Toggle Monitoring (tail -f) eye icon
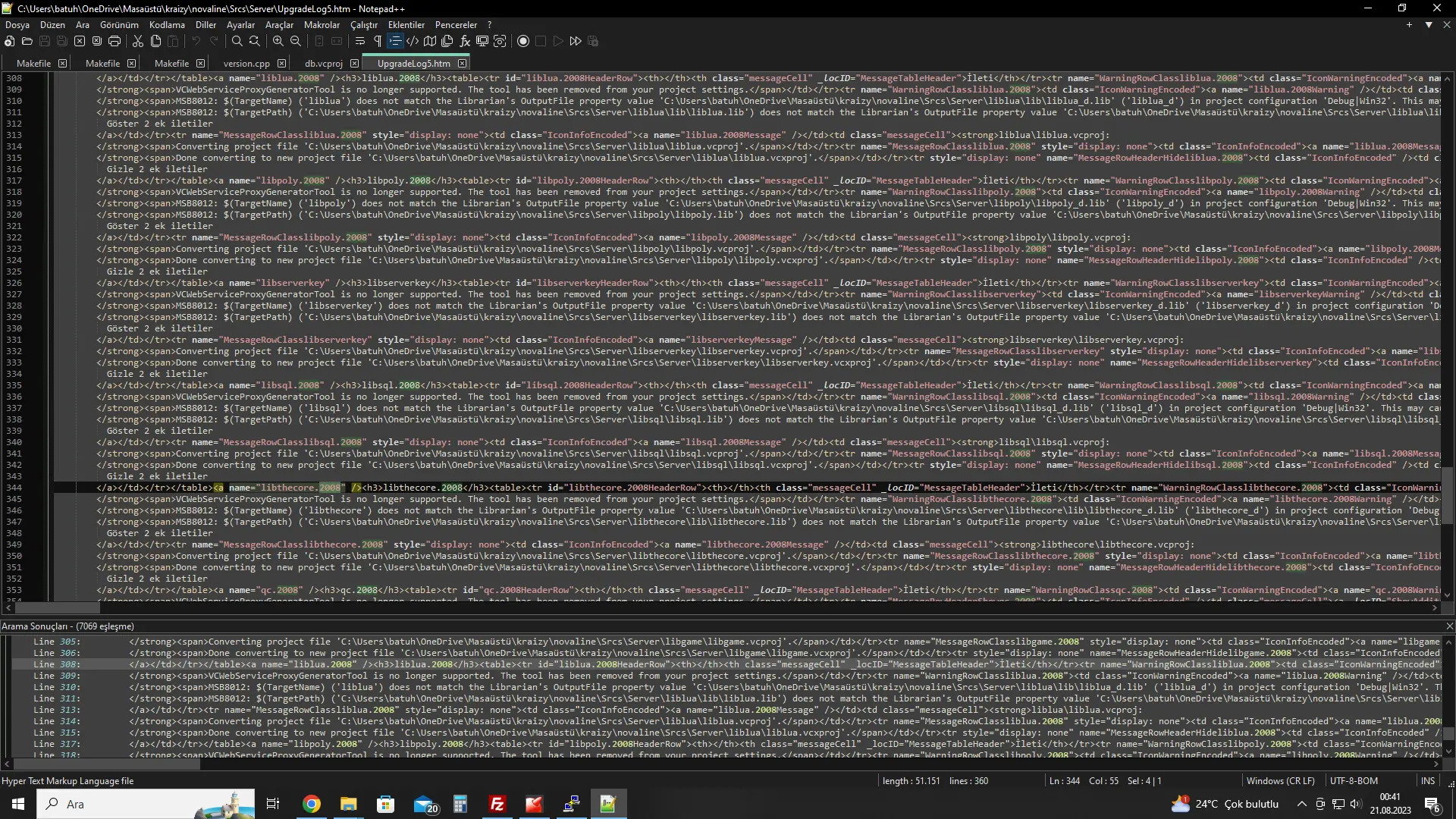 point(500,41)
